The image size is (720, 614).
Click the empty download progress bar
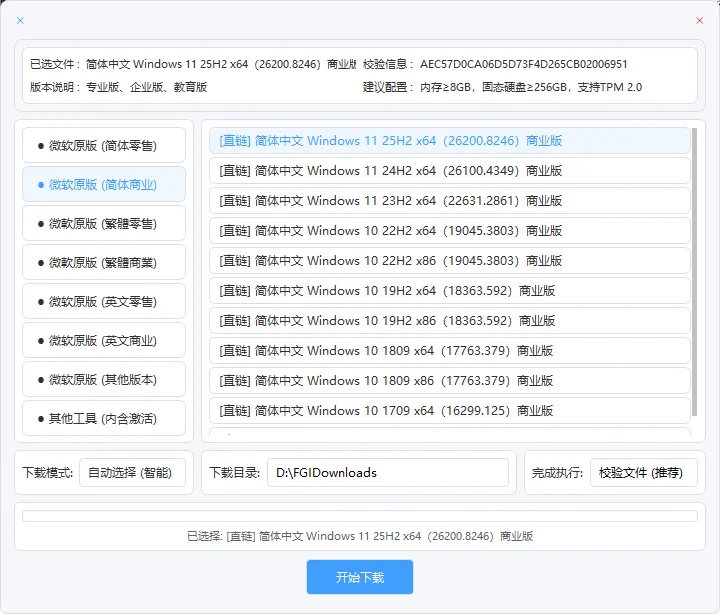click(x=360, y=516)
